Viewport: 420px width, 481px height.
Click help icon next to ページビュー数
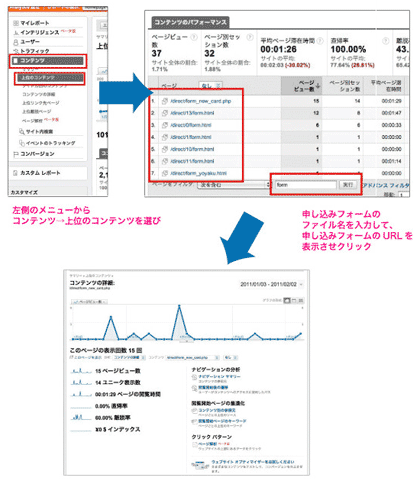pos(194,38)
